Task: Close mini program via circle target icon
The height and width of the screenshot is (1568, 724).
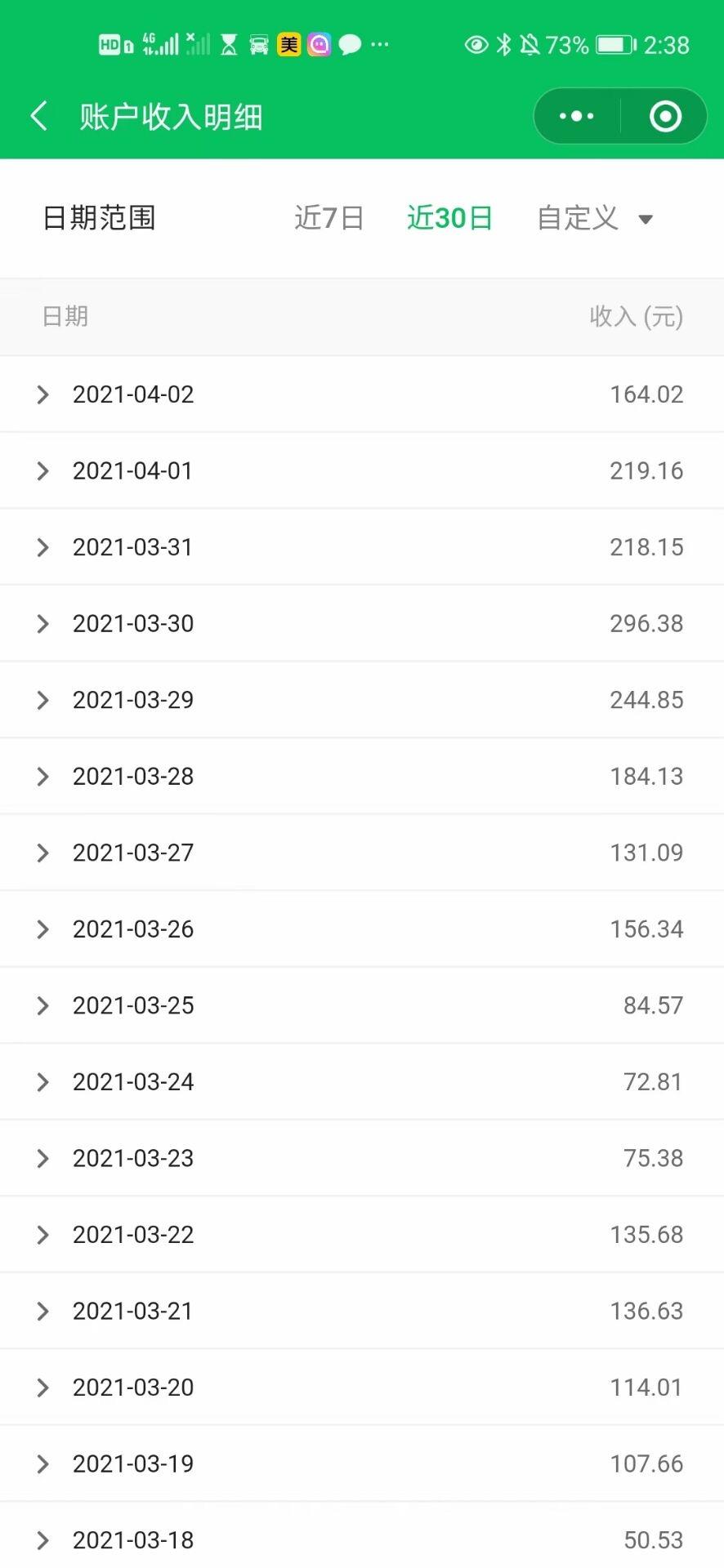Action: 665,116
